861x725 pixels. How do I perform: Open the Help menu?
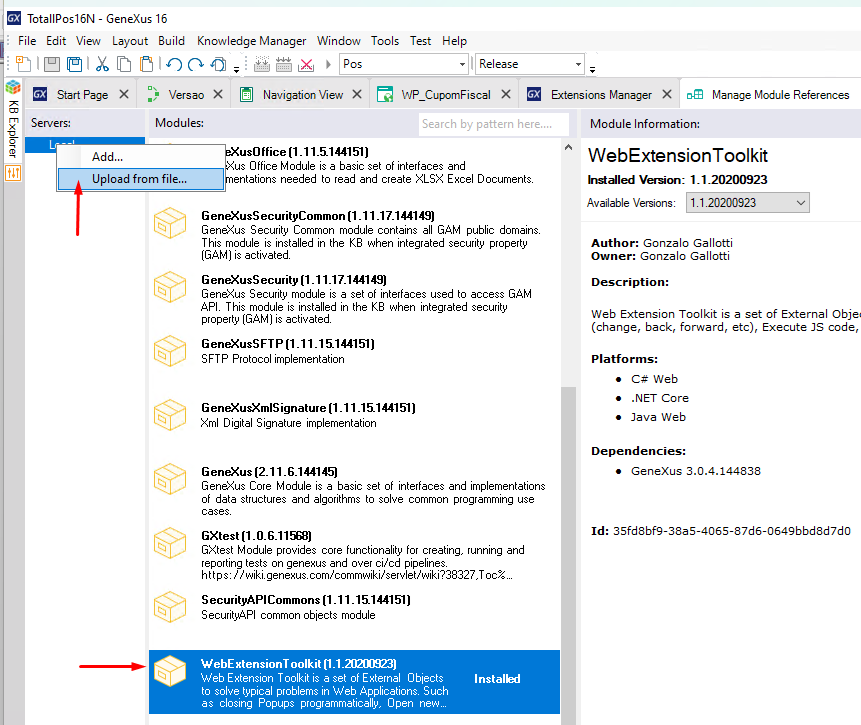454,41
